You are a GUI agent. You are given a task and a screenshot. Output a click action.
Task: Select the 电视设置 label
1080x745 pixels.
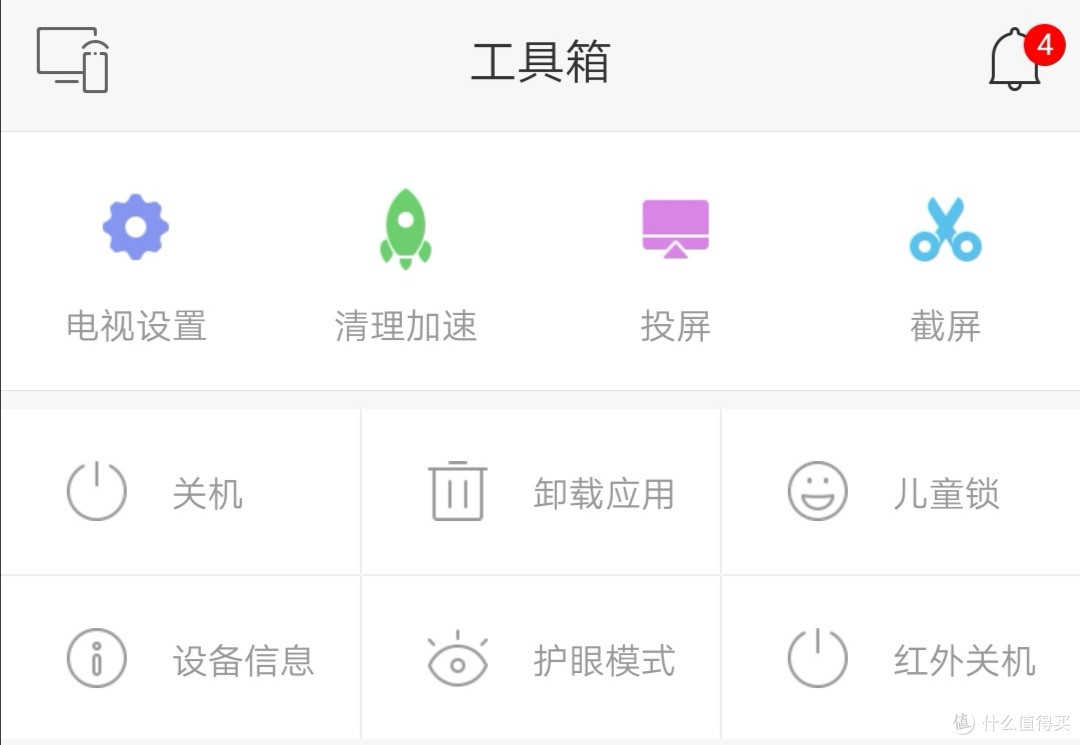coord(136,326)
